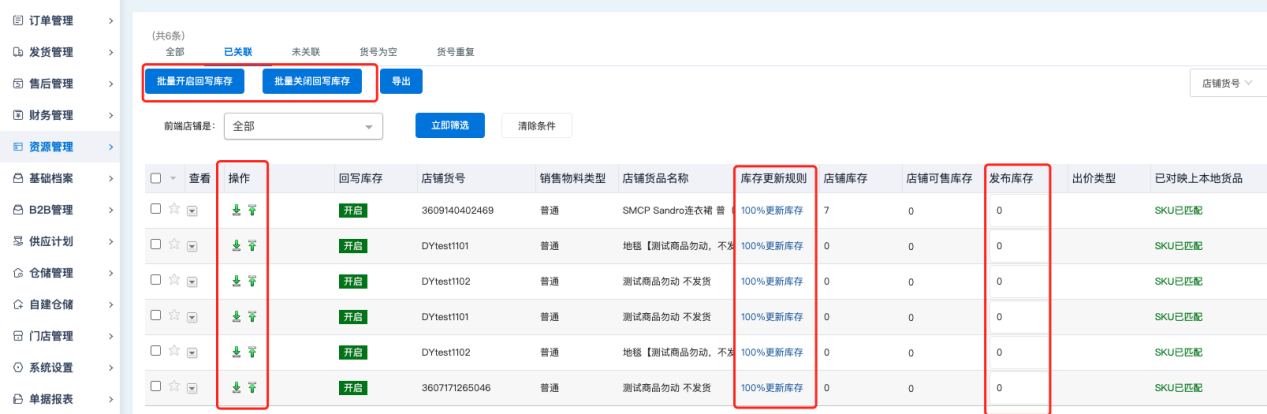Open 100%更新库存 link for row 3607171265046
This screenshot has height=414, width=1267.
(x=772, y=387)
